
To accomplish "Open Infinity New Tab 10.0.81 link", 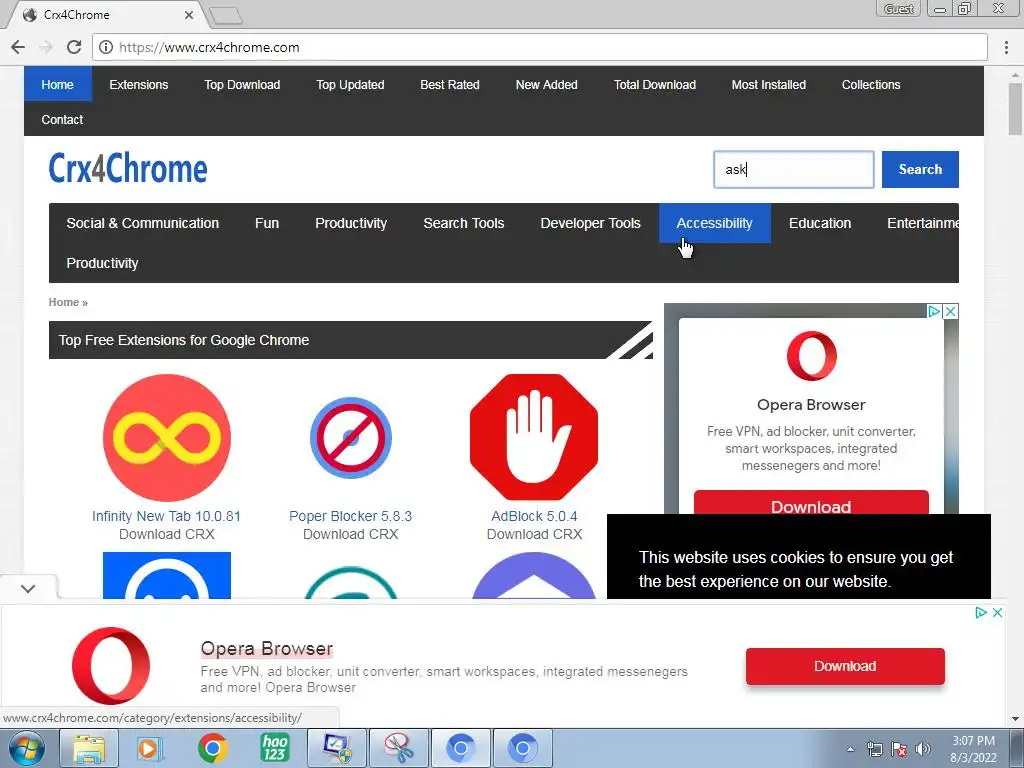I will click(x=167, y=516).
